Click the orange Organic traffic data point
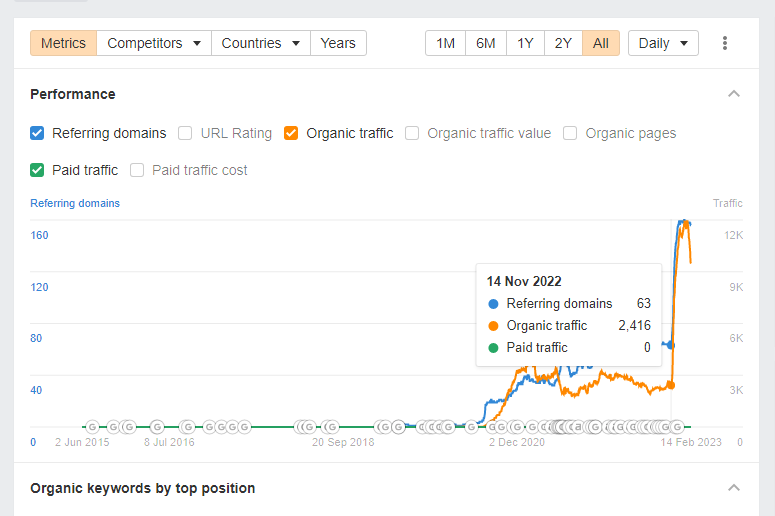This screenshot has width=775, height=516. (671, 385)
